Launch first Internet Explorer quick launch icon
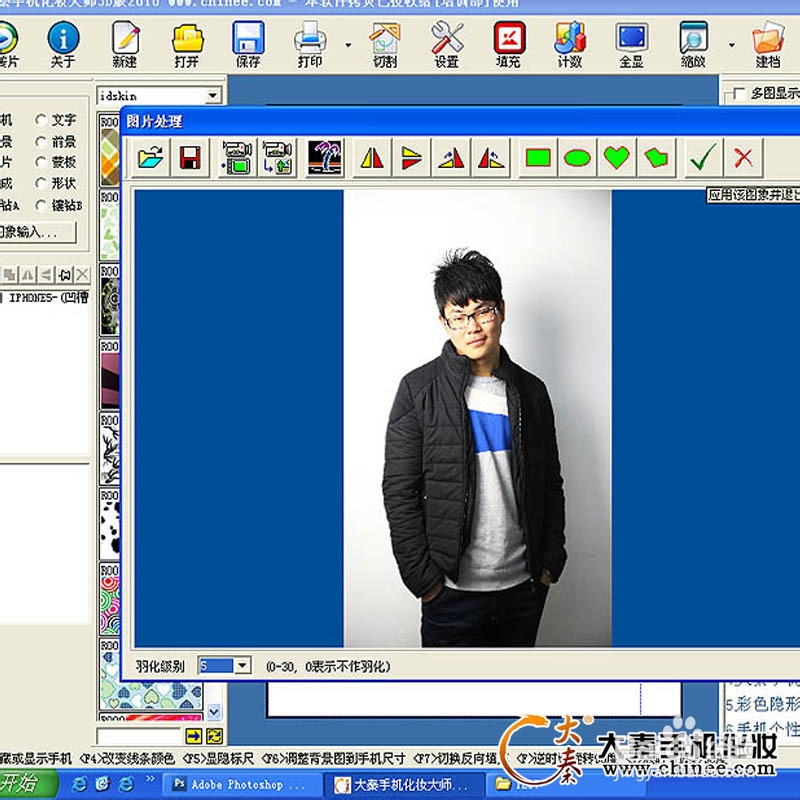The width and height of the screenshot is (800, 800). (x=79, y=784)
